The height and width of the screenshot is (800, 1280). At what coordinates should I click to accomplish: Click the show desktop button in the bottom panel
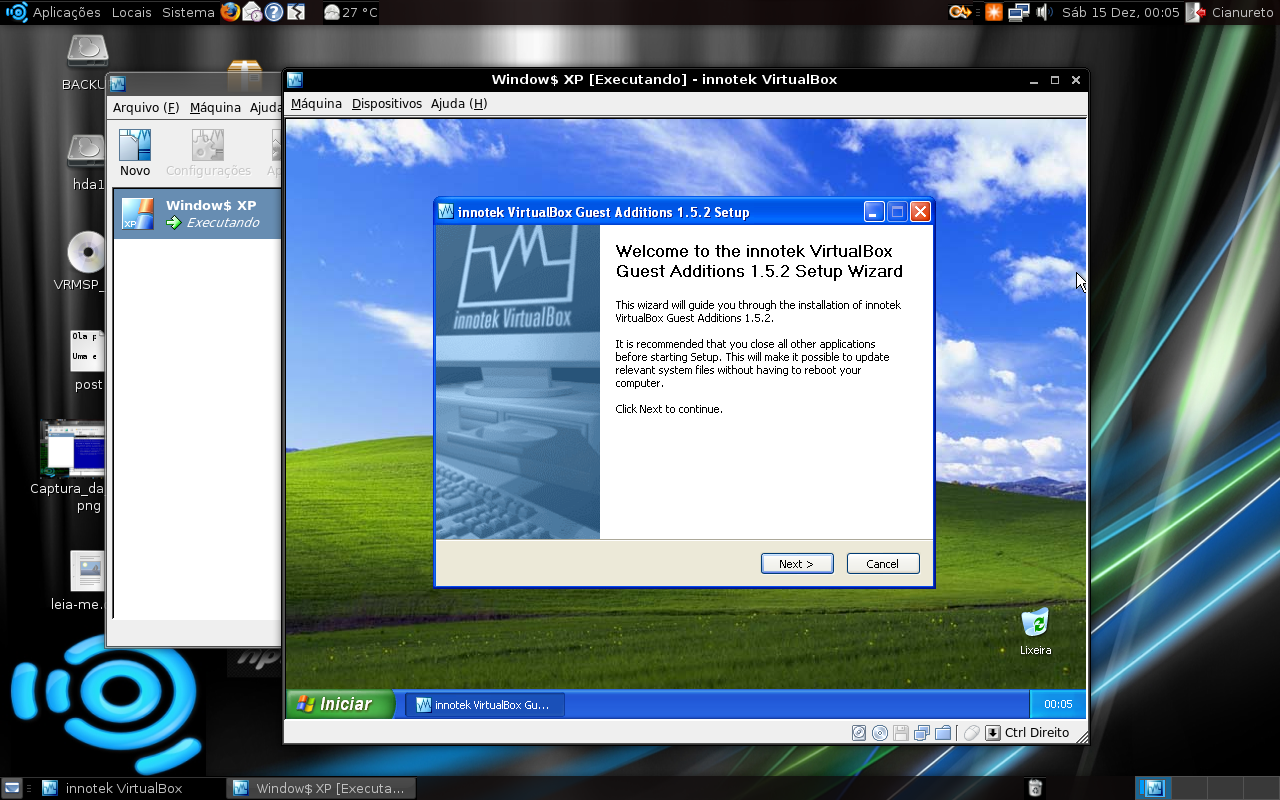point(12,788)
